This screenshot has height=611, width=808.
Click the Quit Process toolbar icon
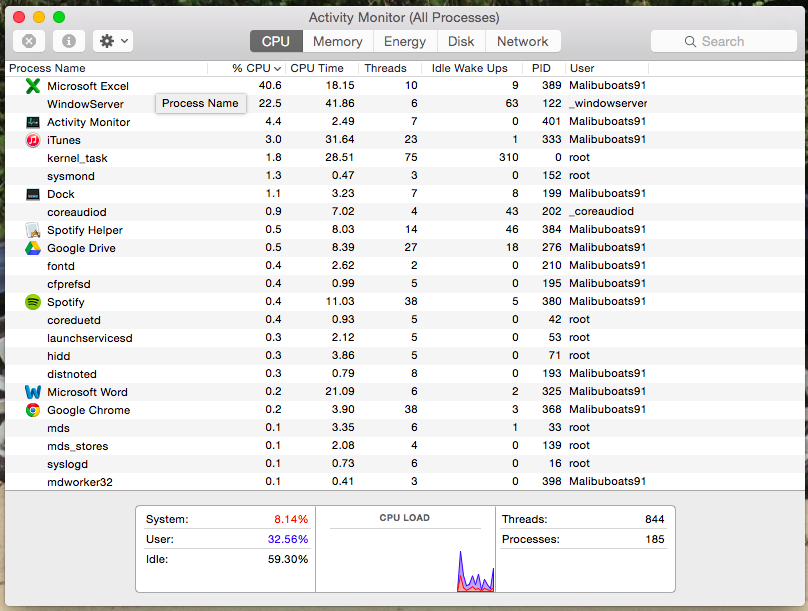tap(29, 41)
